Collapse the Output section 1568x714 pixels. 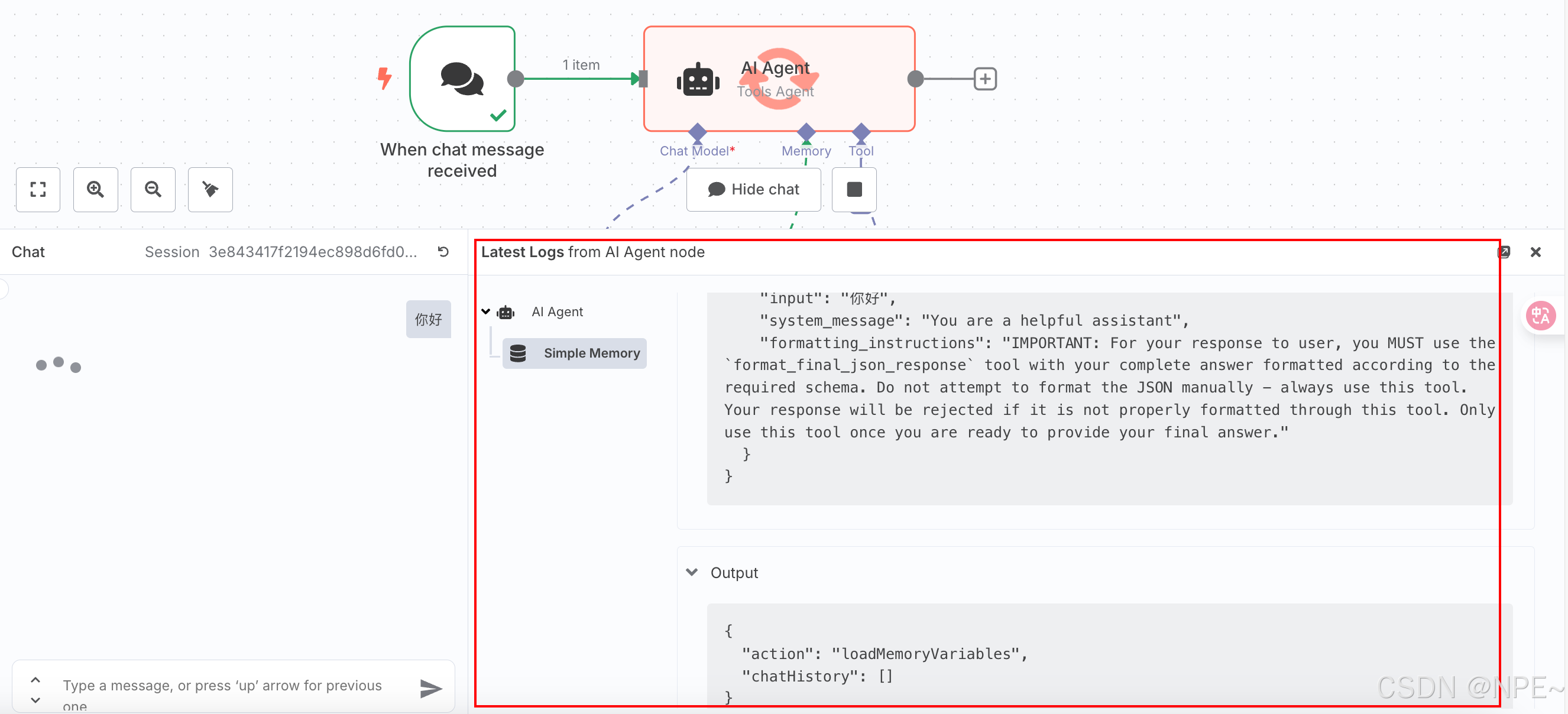click(x=692, y=572)
